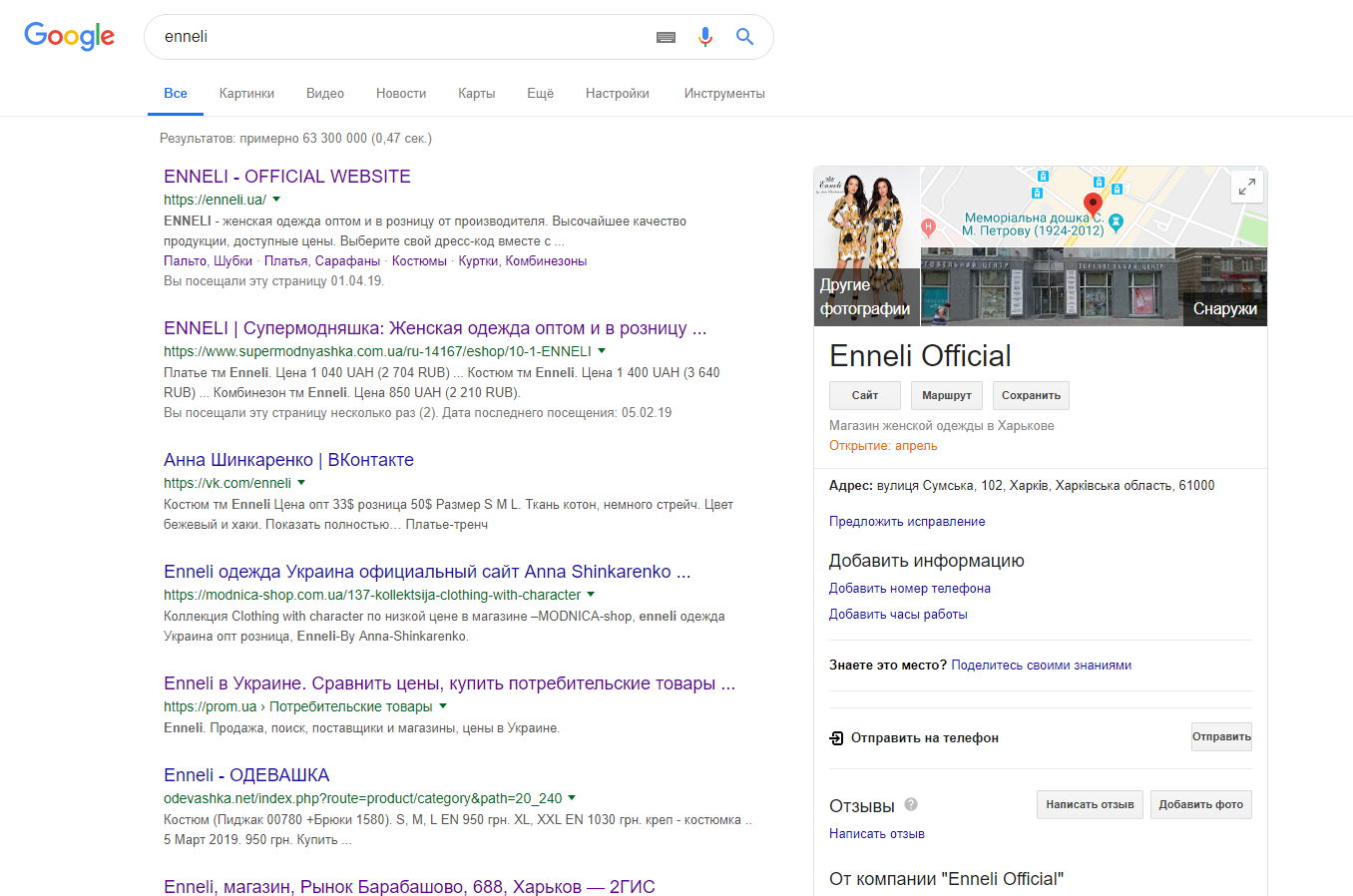Image resolution: width=1353 pixels, height=896 pixels.
Task: Open the on-screen keyboard icon
Action: click(x=666, y=37)
